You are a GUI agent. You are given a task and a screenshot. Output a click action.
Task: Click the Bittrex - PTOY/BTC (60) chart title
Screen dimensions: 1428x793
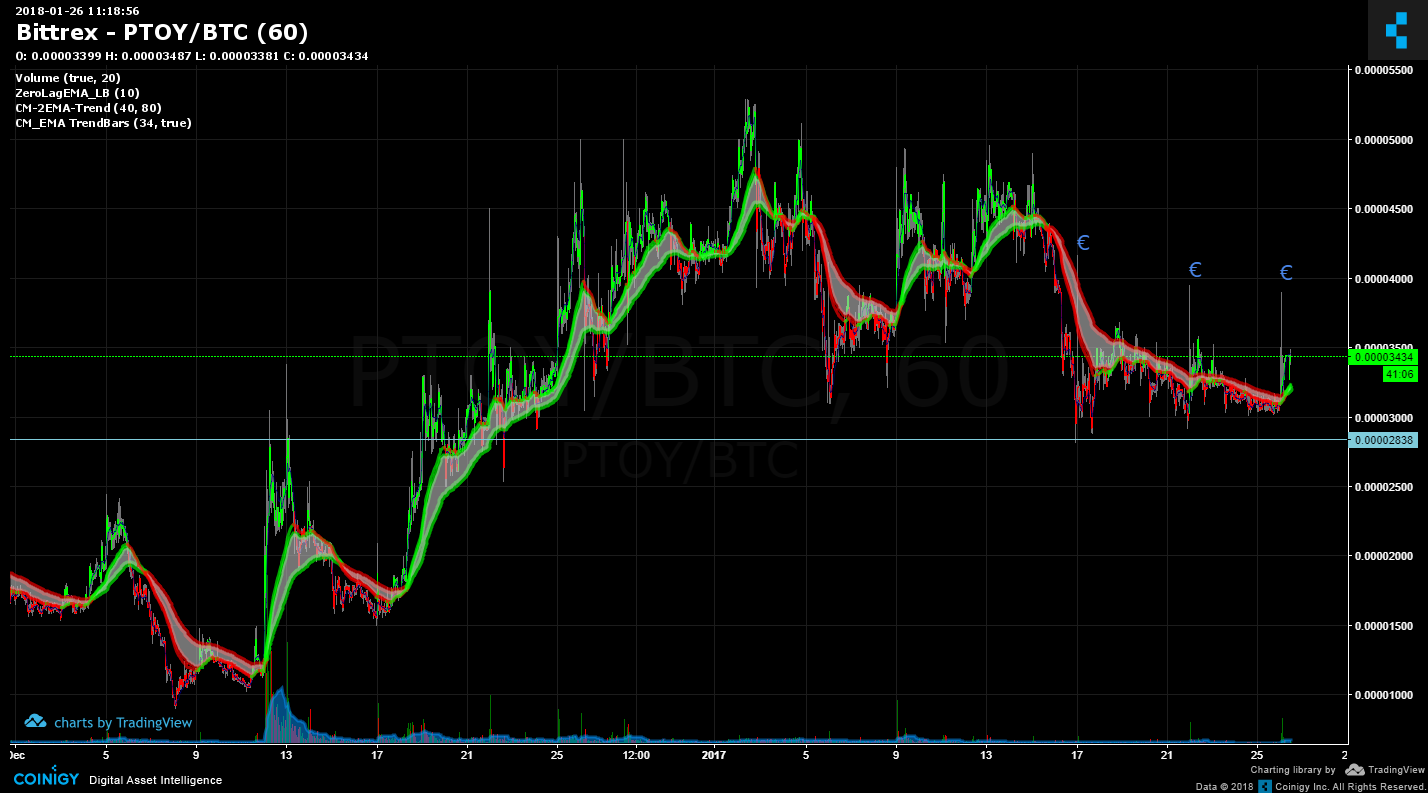click(162, 33)
